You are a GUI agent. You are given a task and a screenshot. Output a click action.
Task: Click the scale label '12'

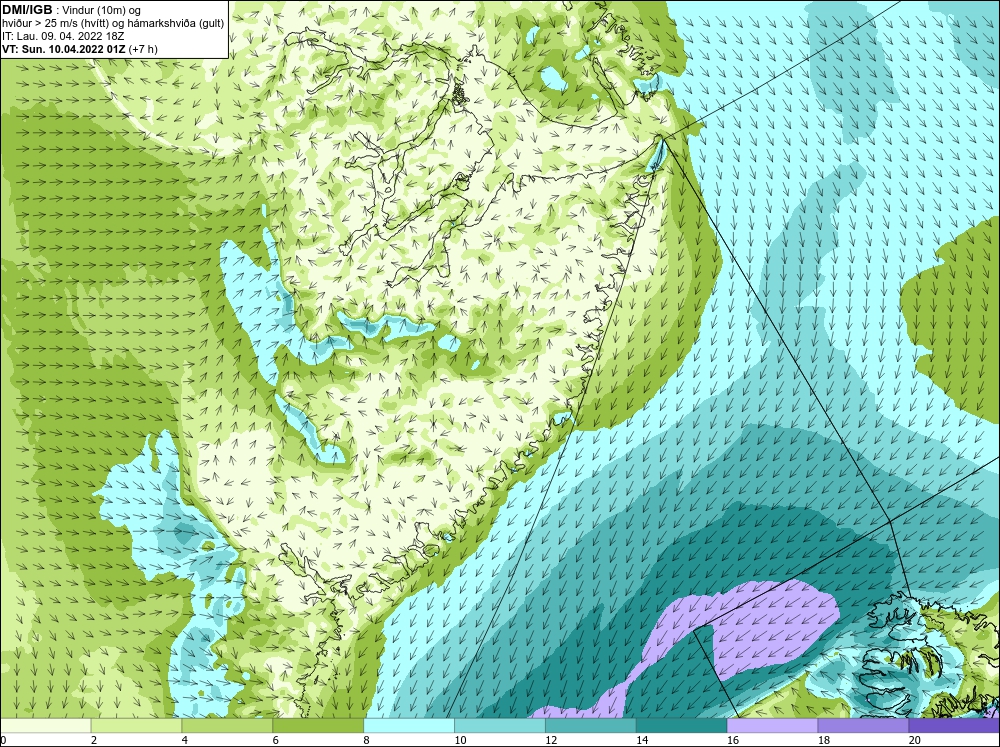pos(551,740)
